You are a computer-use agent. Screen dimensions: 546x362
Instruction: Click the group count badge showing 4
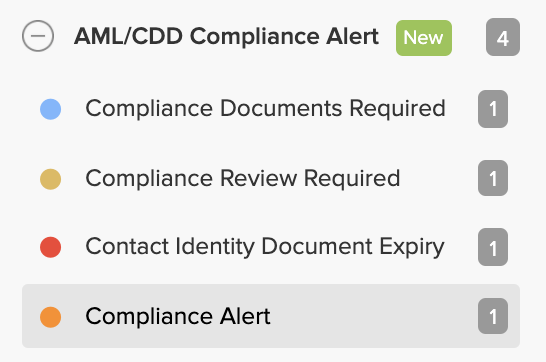(503, 37)
